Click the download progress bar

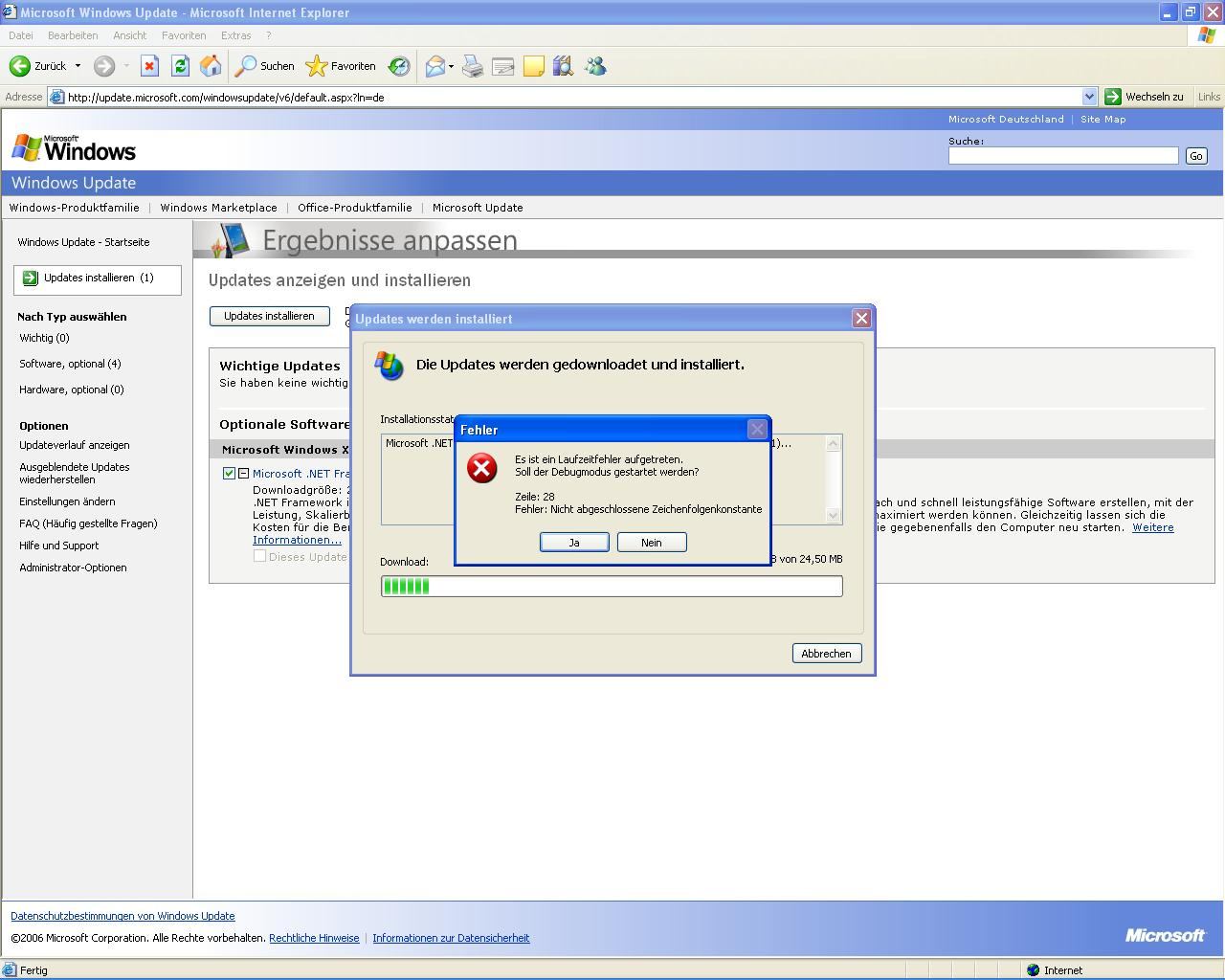tap(612, 587)
